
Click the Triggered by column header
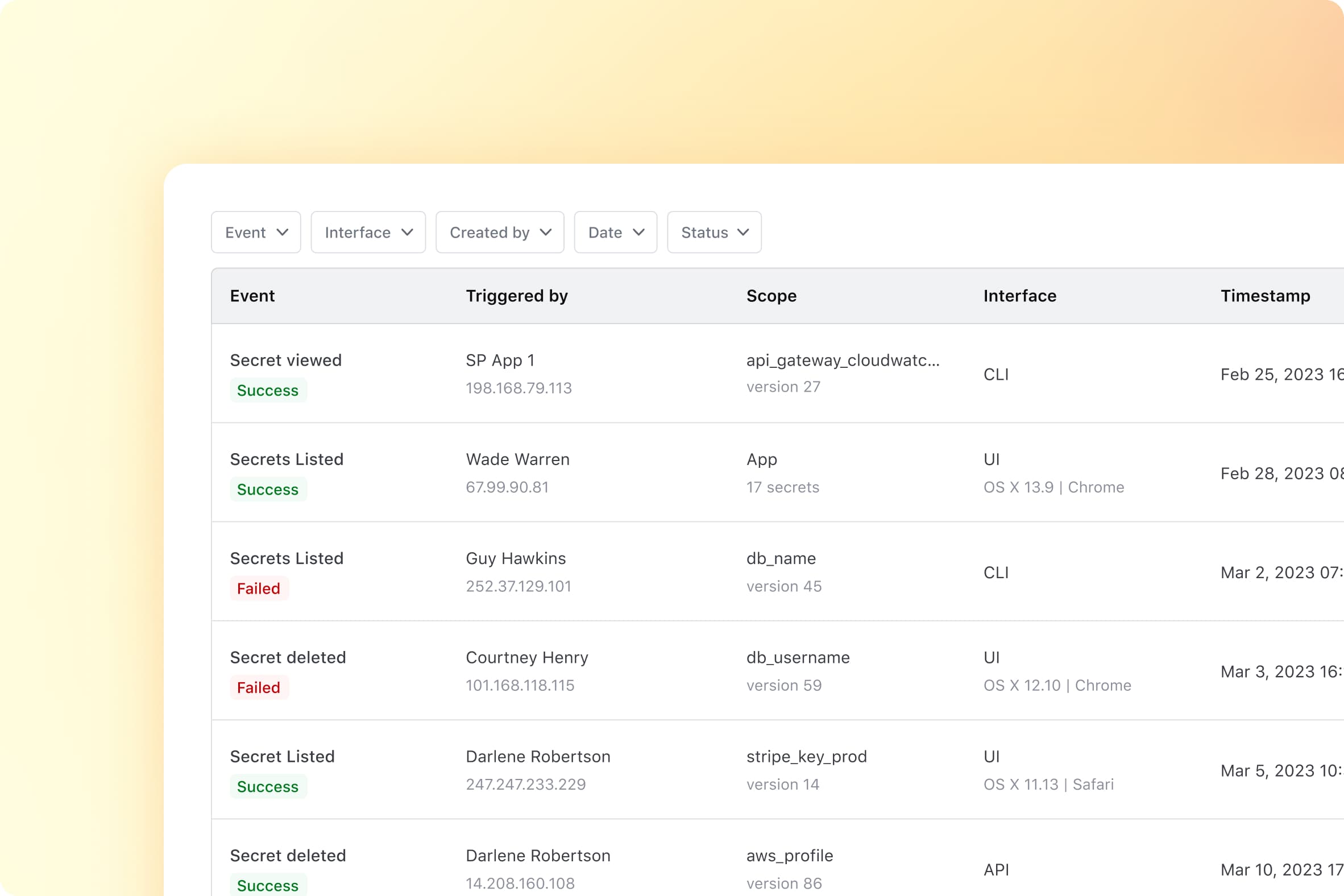[x=516, y=296]
